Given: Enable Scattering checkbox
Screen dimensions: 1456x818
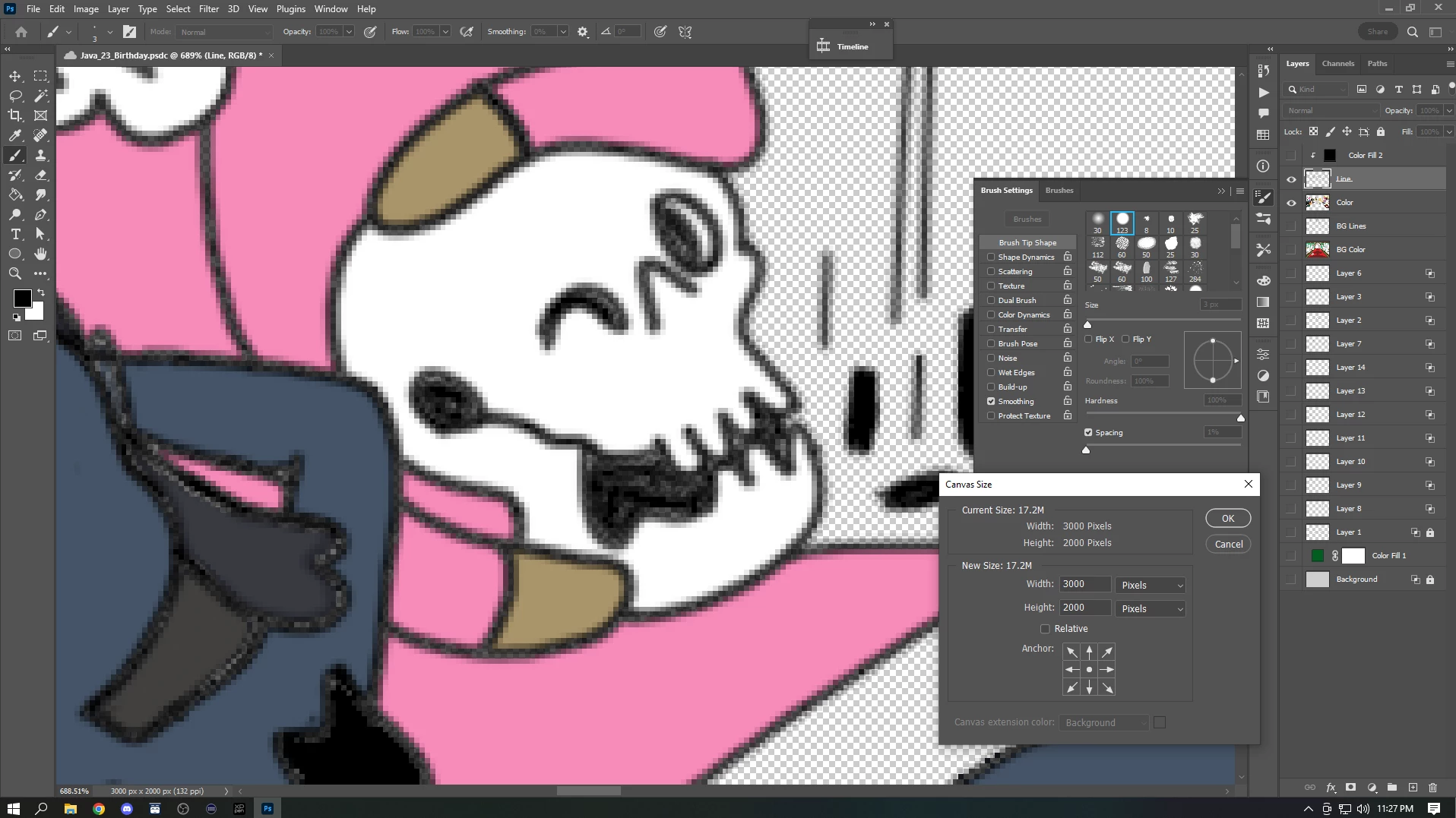Looking at the screenshot, I should (x=991, y=271).
